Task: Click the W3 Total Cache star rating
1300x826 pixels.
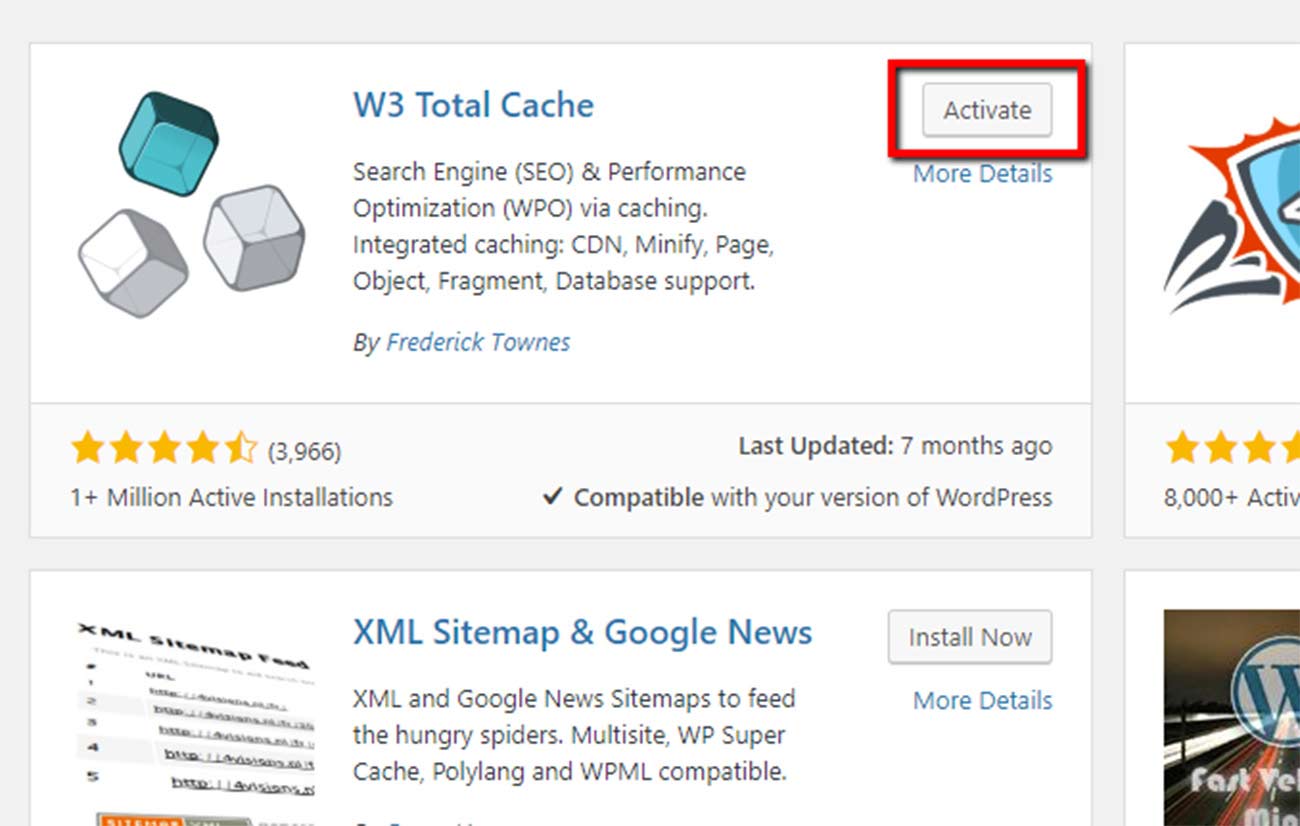Action: (164, 449)
